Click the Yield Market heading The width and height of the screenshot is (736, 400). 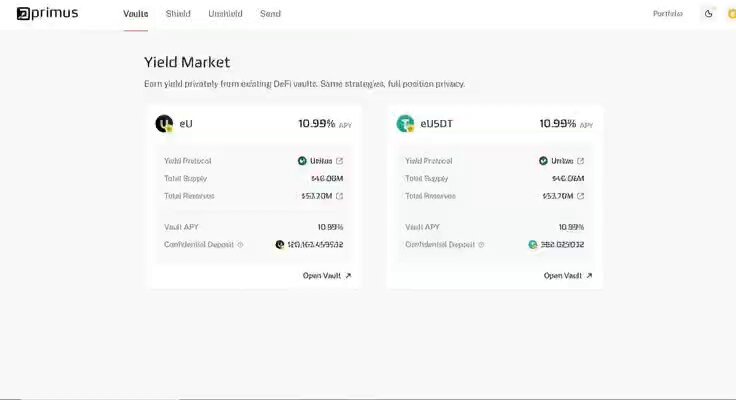[x=187, y=62]
